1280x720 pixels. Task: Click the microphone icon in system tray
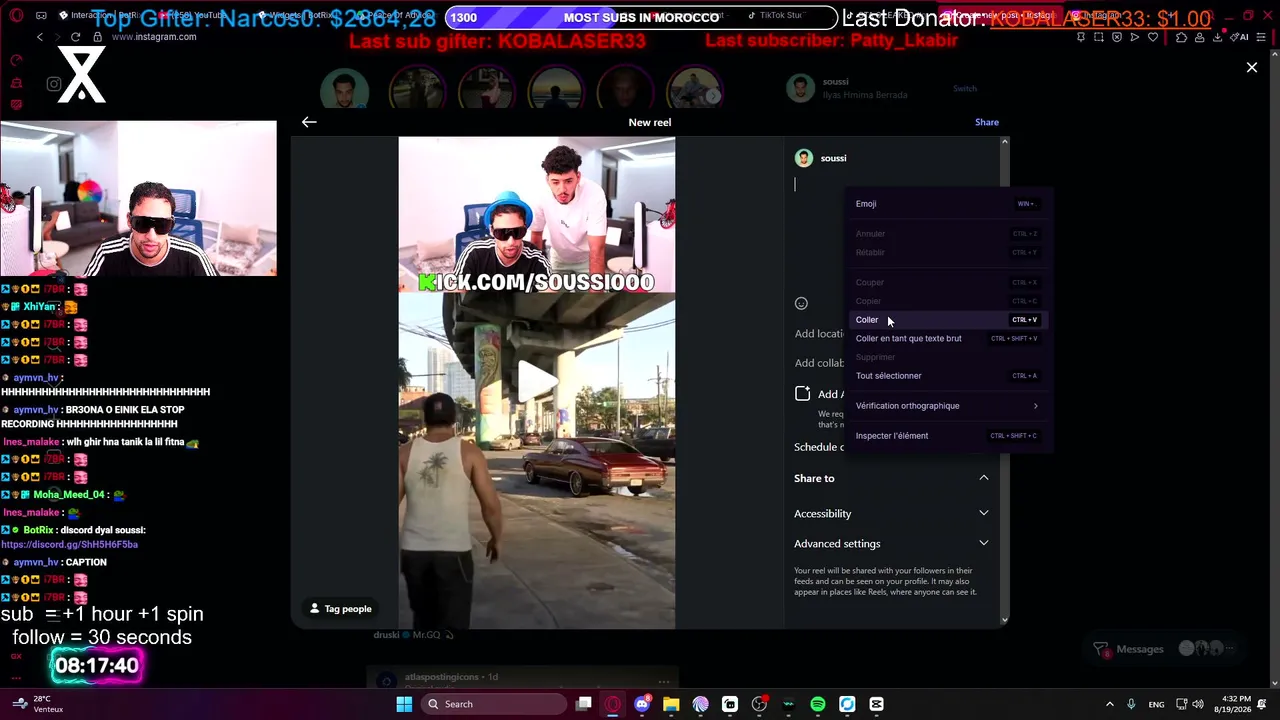click(x=1131, y=704)
